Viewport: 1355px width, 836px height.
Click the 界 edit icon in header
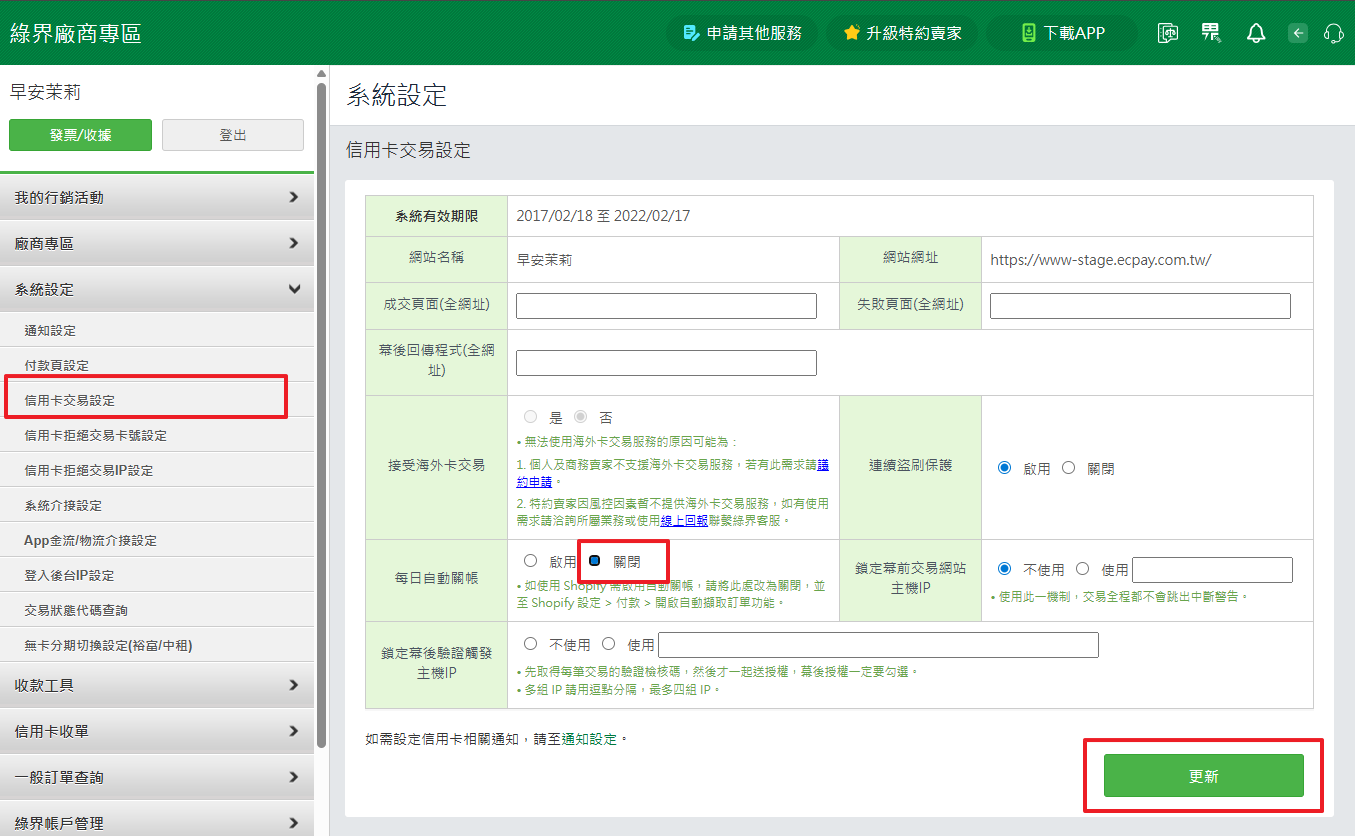coord(1211,33)
